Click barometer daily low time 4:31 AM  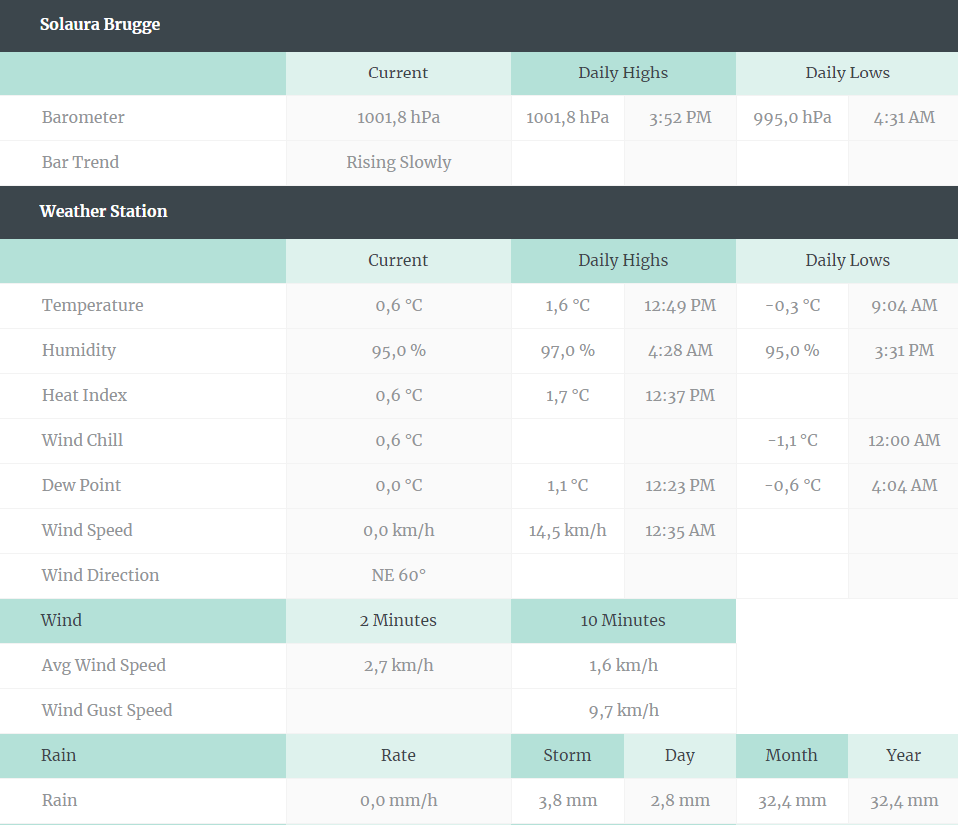(x=904, y=117)
